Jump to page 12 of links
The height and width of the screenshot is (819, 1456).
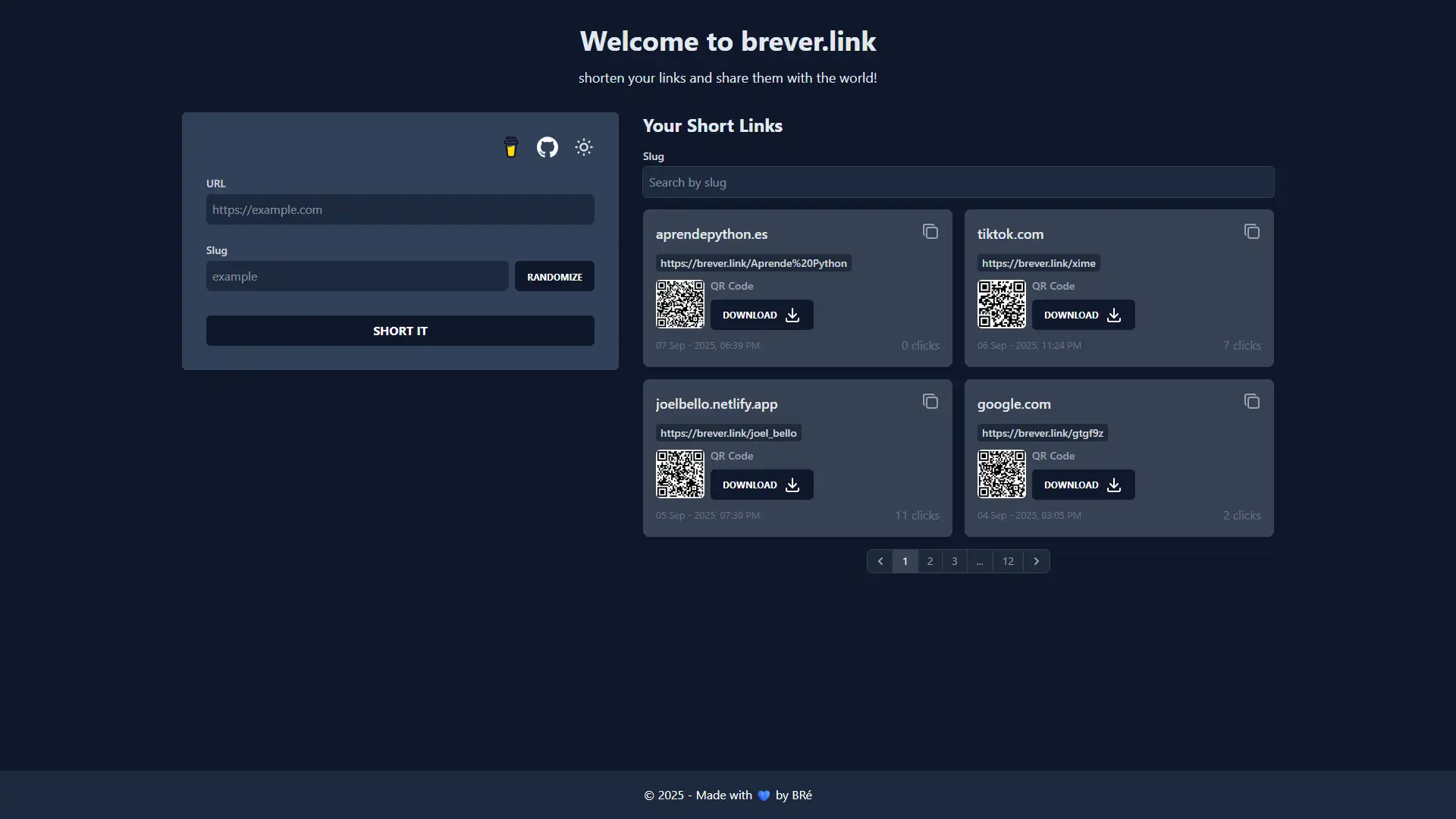pyautogui.click(x=1008, y=561)
